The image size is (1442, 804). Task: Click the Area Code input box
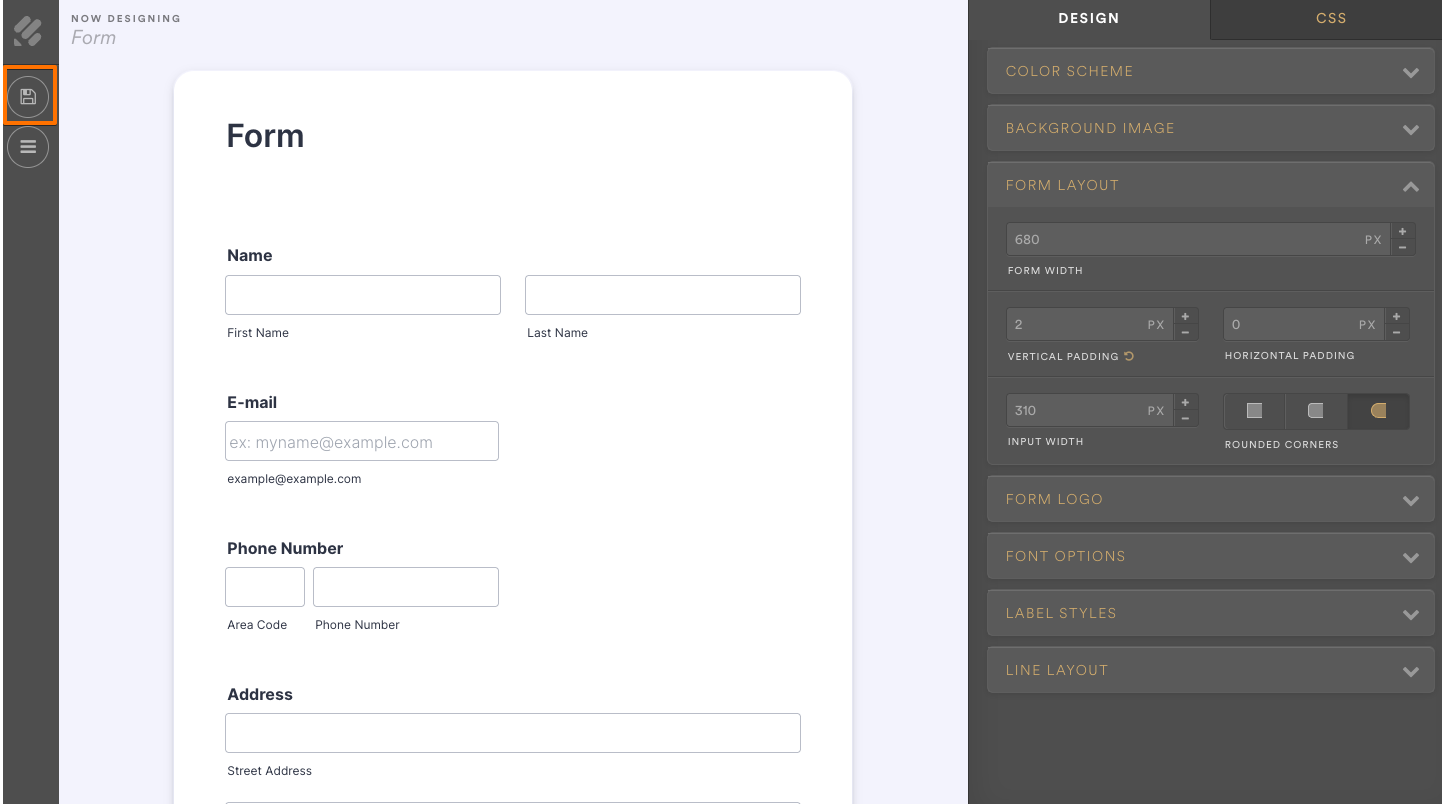[x=265, y=587]
